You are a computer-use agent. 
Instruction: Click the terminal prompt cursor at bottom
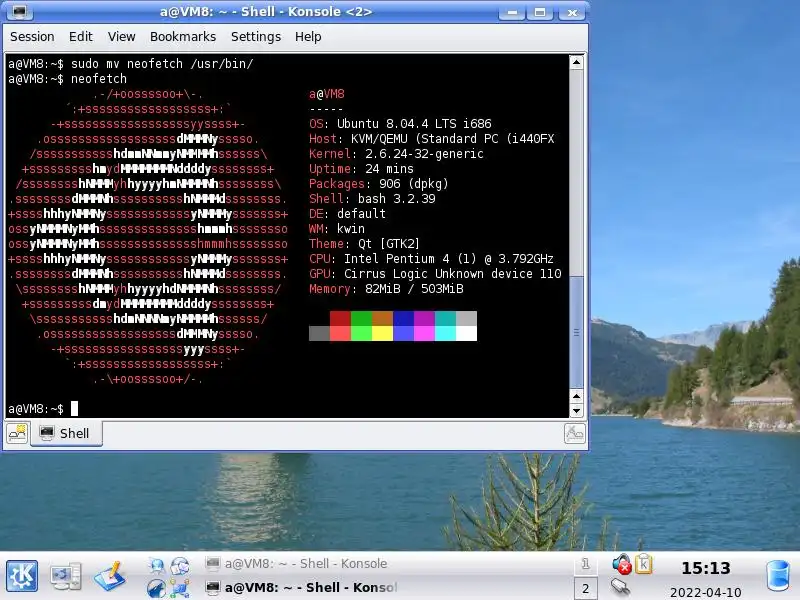click(74, 408)
